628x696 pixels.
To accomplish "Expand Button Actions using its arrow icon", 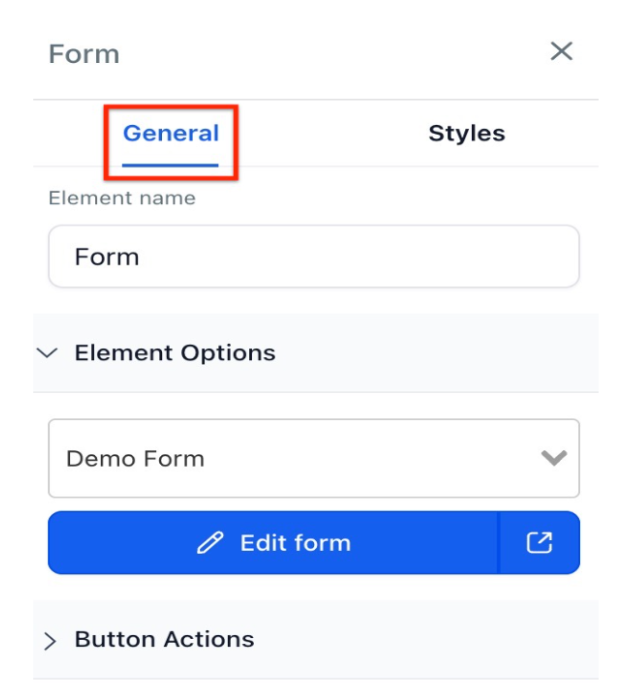I will [x=50, y=641].
